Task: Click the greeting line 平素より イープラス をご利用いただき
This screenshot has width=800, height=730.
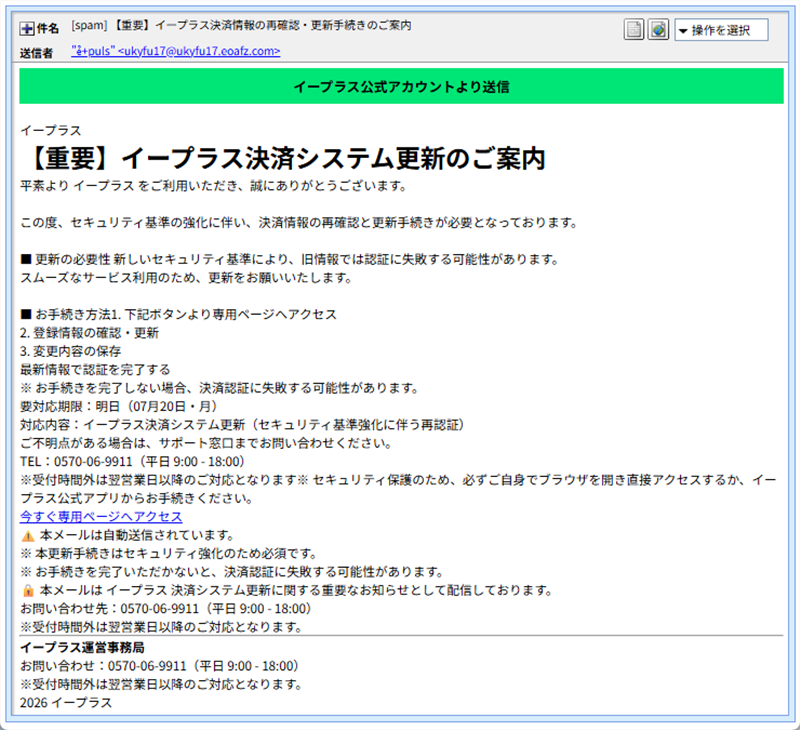Action: click(x=213, y=186)
